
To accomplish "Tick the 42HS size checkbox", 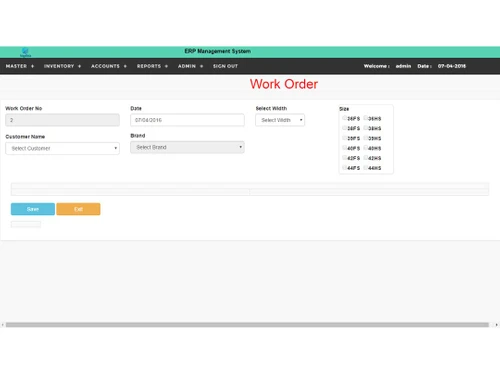I will pos(366,158).
